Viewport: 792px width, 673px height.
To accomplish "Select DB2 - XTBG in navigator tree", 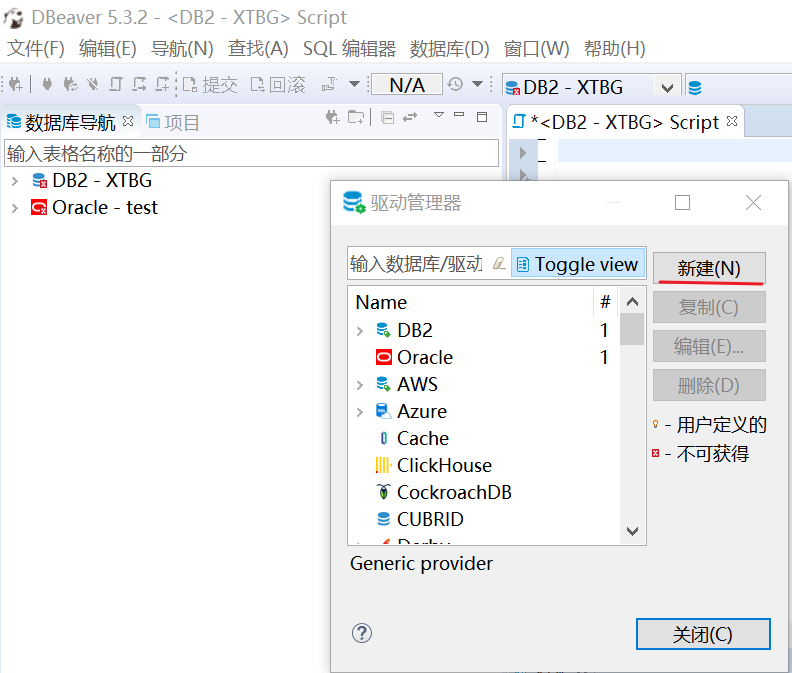I will 102,180.
